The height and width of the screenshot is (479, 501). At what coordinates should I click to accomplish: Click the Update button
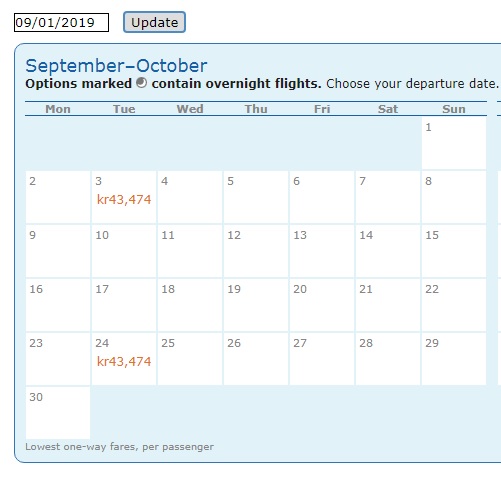point(154,22)
